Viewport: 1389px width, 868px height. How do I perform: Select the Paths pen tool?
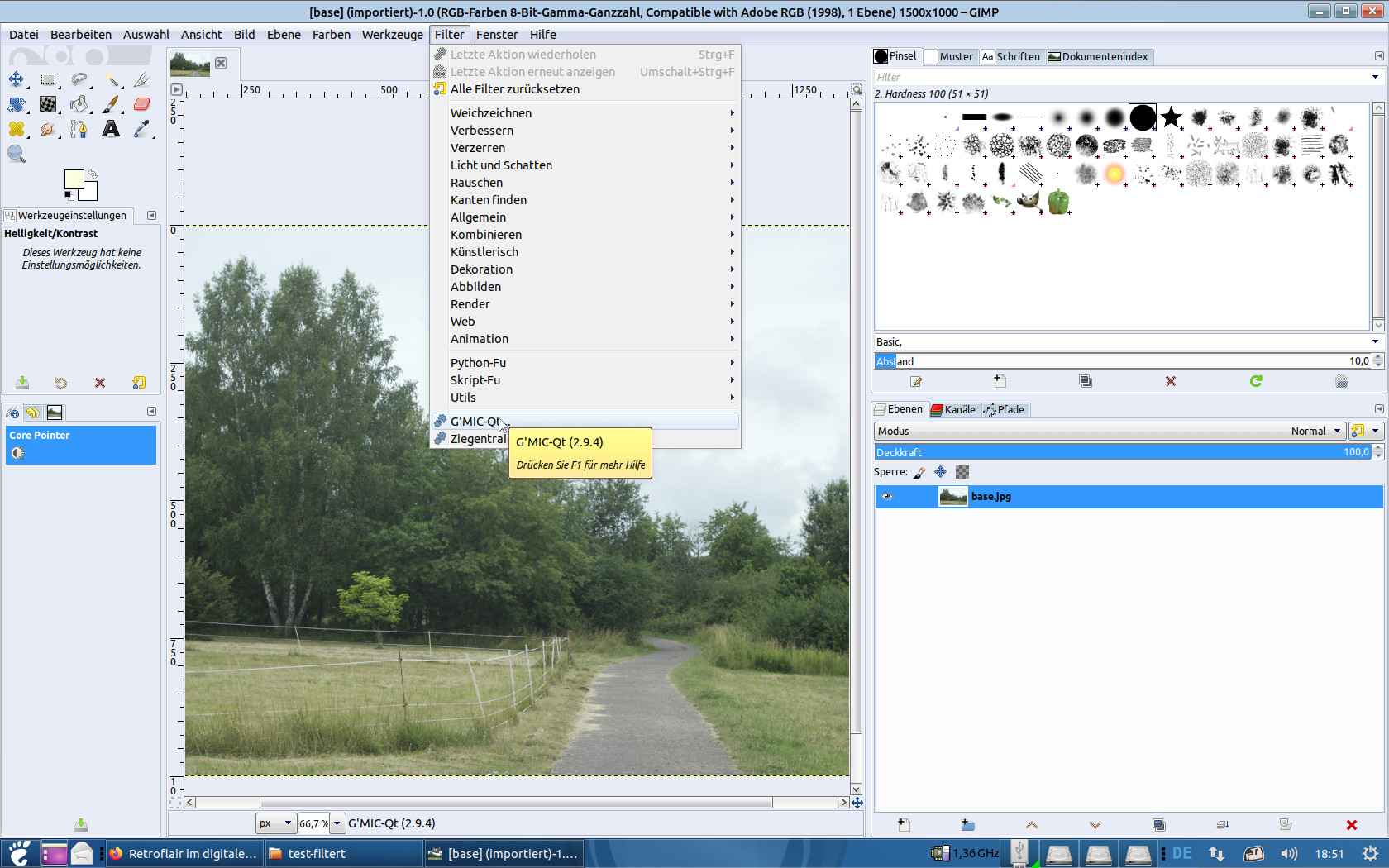79,129
